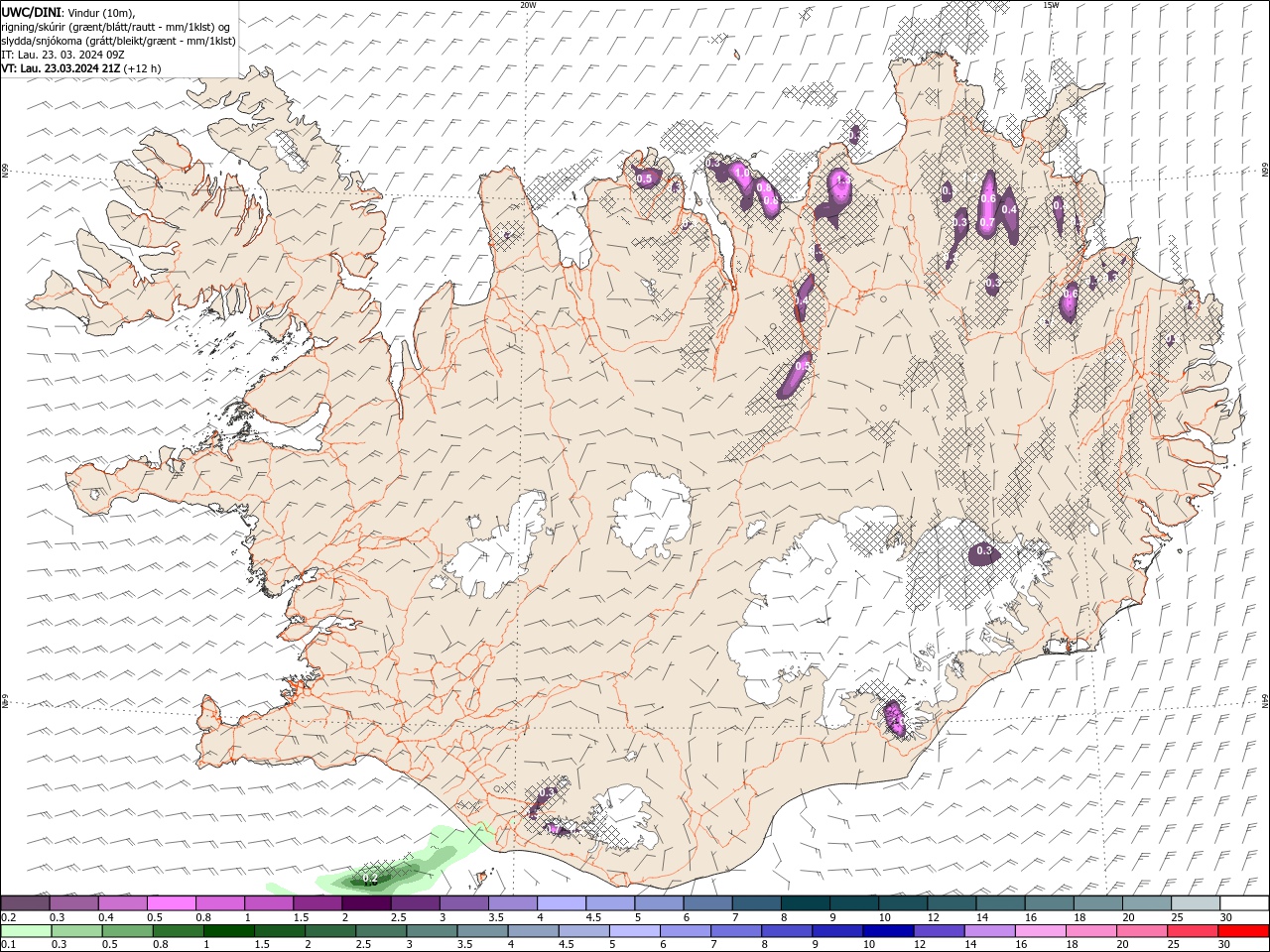Click the deep blue 10 swatch, lower legend
Screen dimensions: 1270x952
[x=888, y=931]
